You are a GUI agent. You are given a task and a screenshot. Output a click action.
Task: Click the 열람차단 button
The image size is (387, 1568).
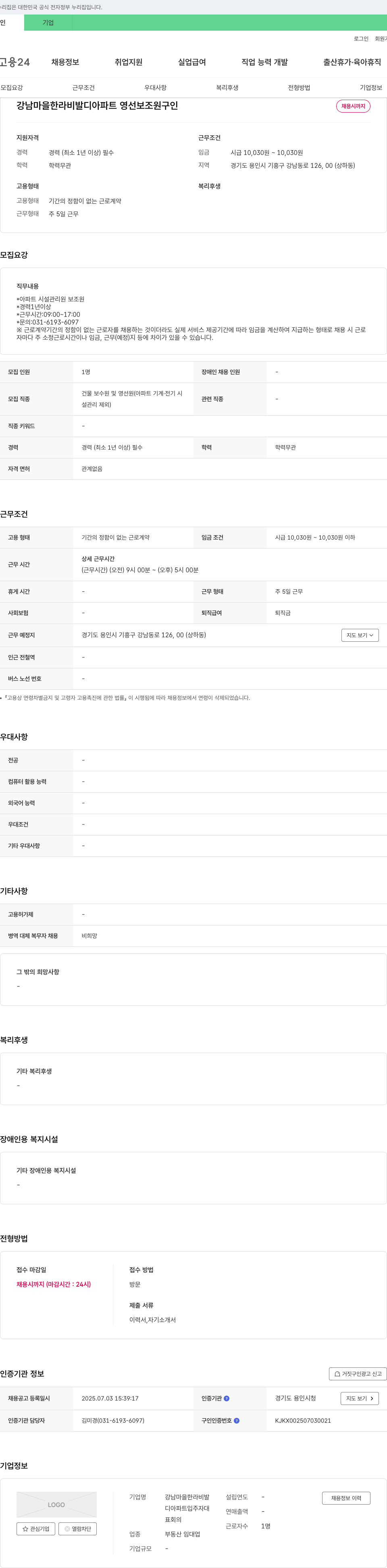(78, 1528)
